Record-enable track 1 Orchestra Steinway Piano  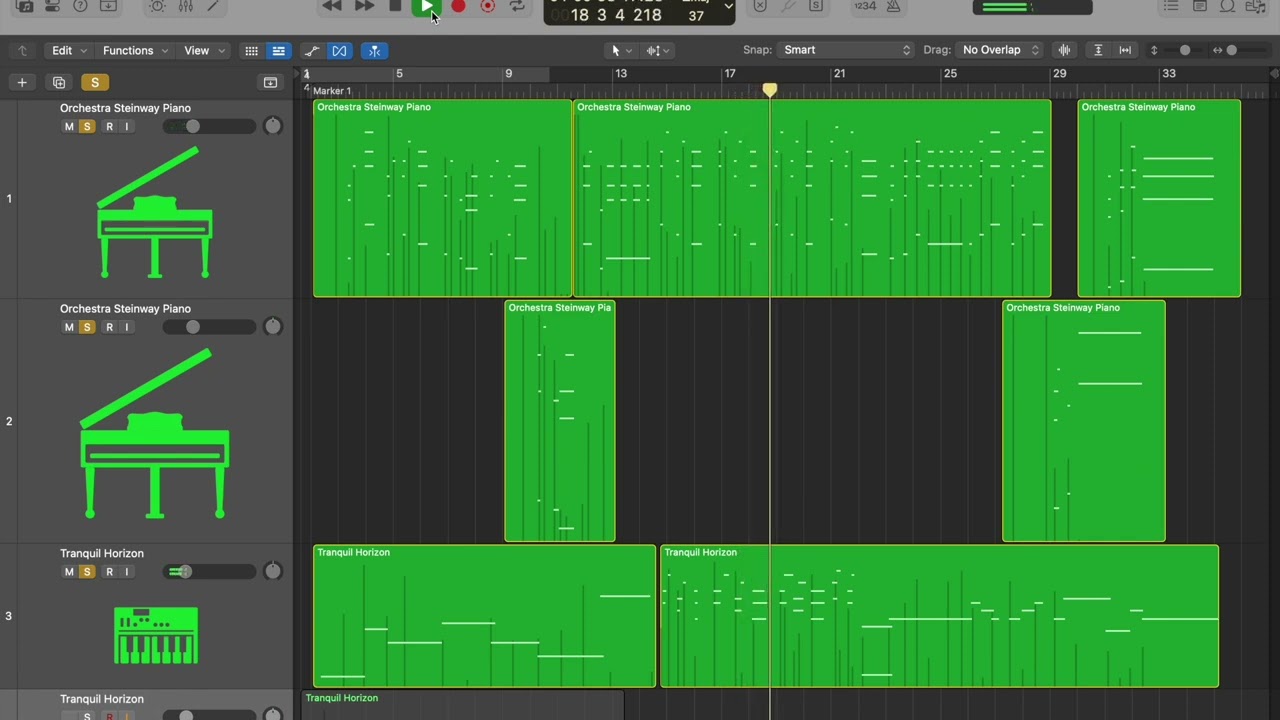coord(109,126)
